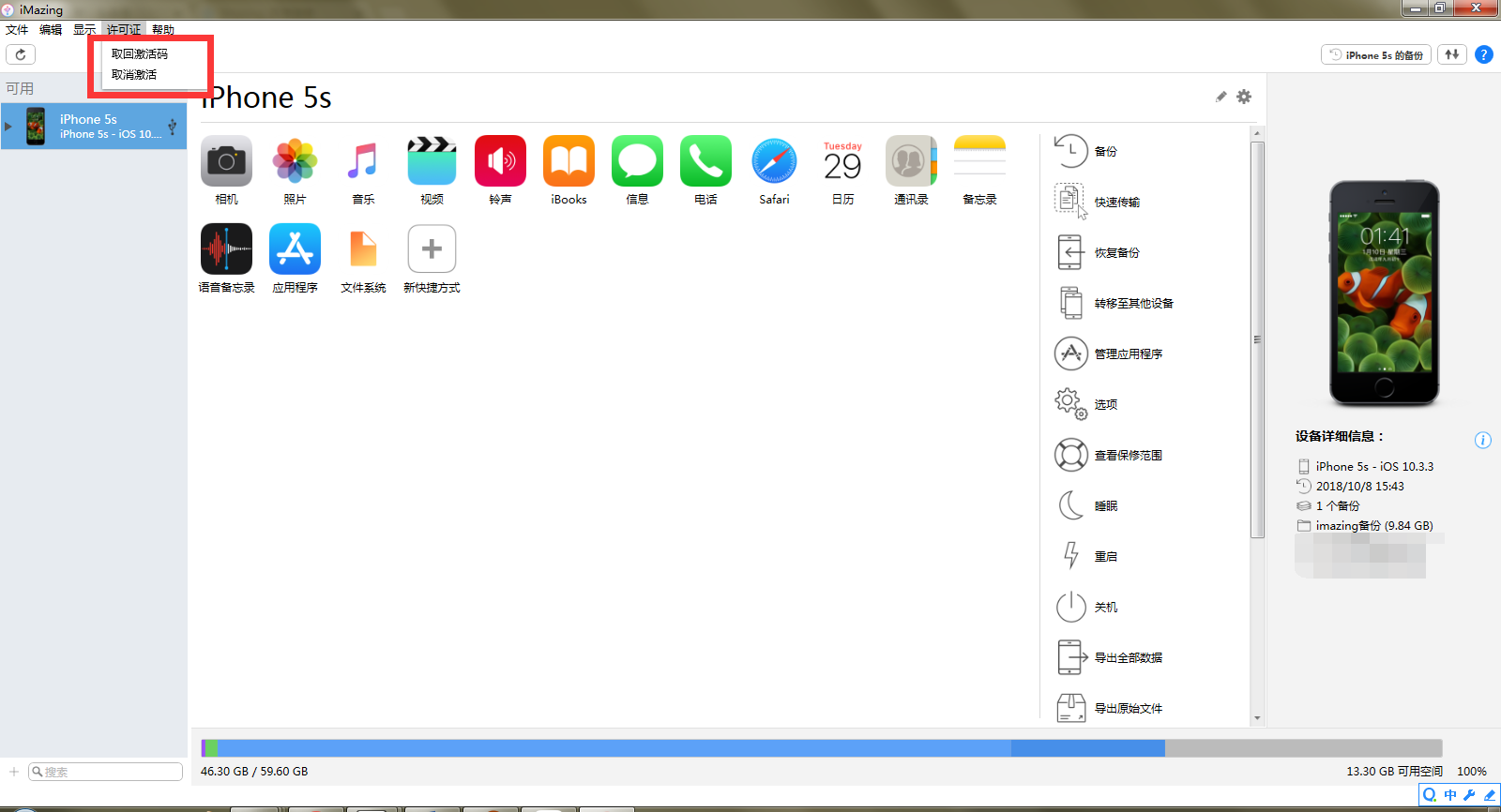Click the USB connection icon on device row
The height and width of the screenshot is (812, 1501).
[x=172, y=127]
